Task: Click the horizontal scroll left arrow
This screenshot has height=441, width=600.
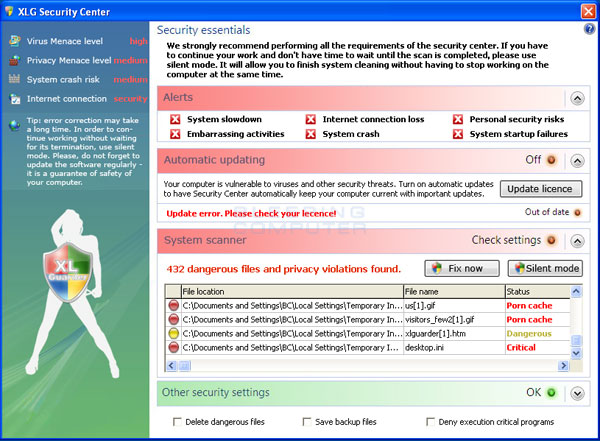Action: [171, 366]
